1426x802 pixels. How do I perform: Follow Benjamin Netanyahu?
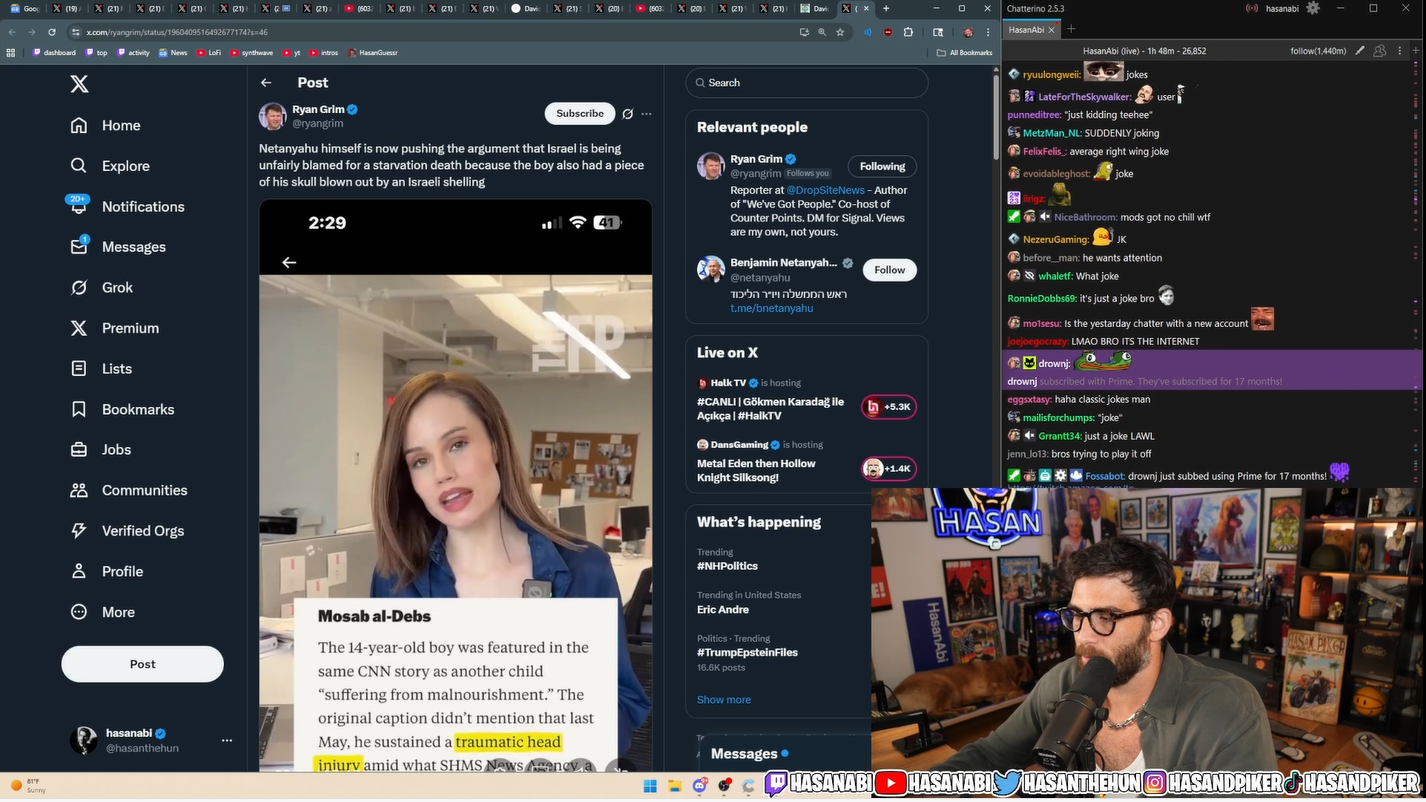click(x=890, y=270)
